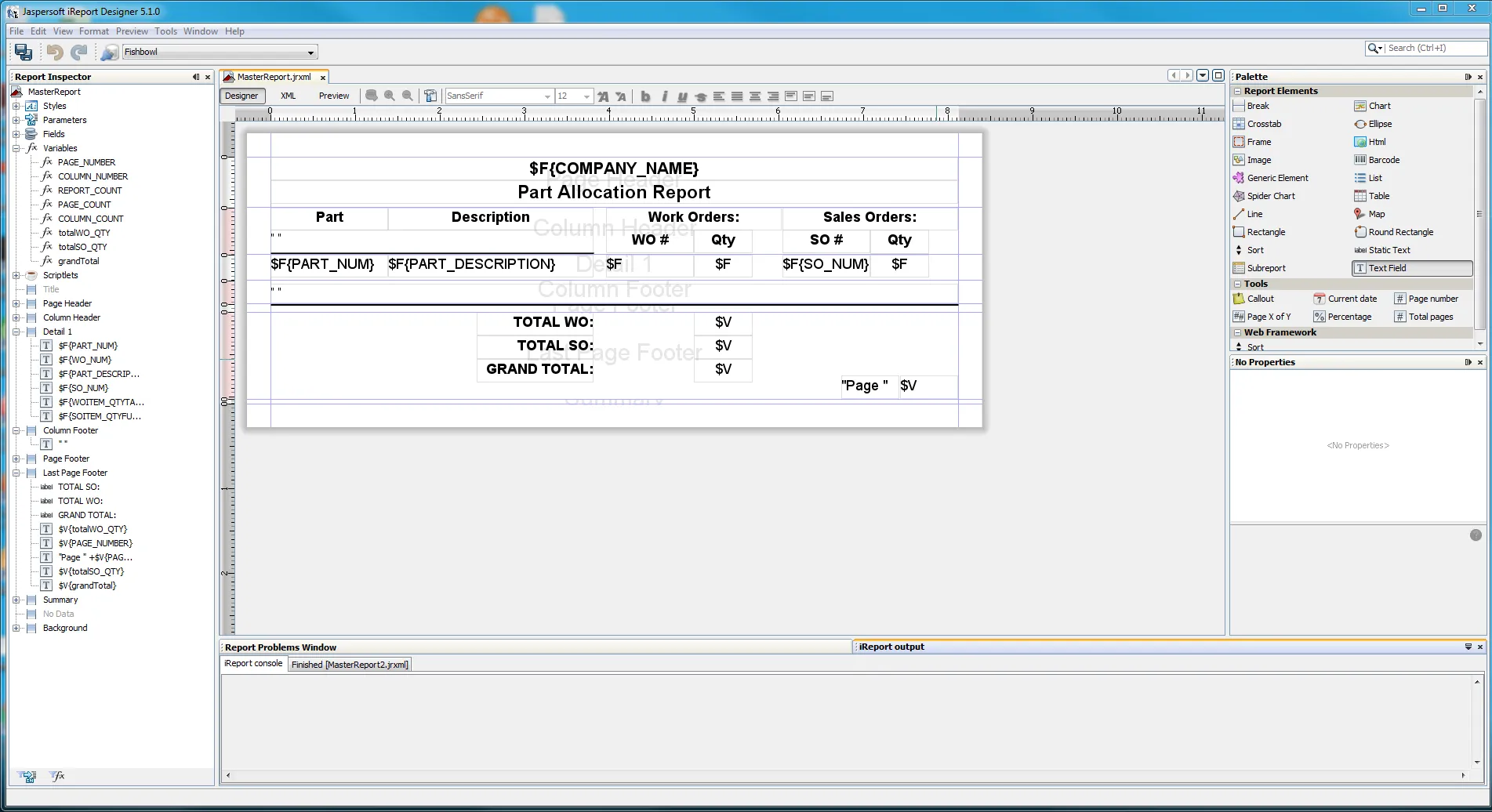Viewport: 1492px width, 812px height.
Task: Select the Ellipse element in the palette
Action: [x=1374, y=124]
